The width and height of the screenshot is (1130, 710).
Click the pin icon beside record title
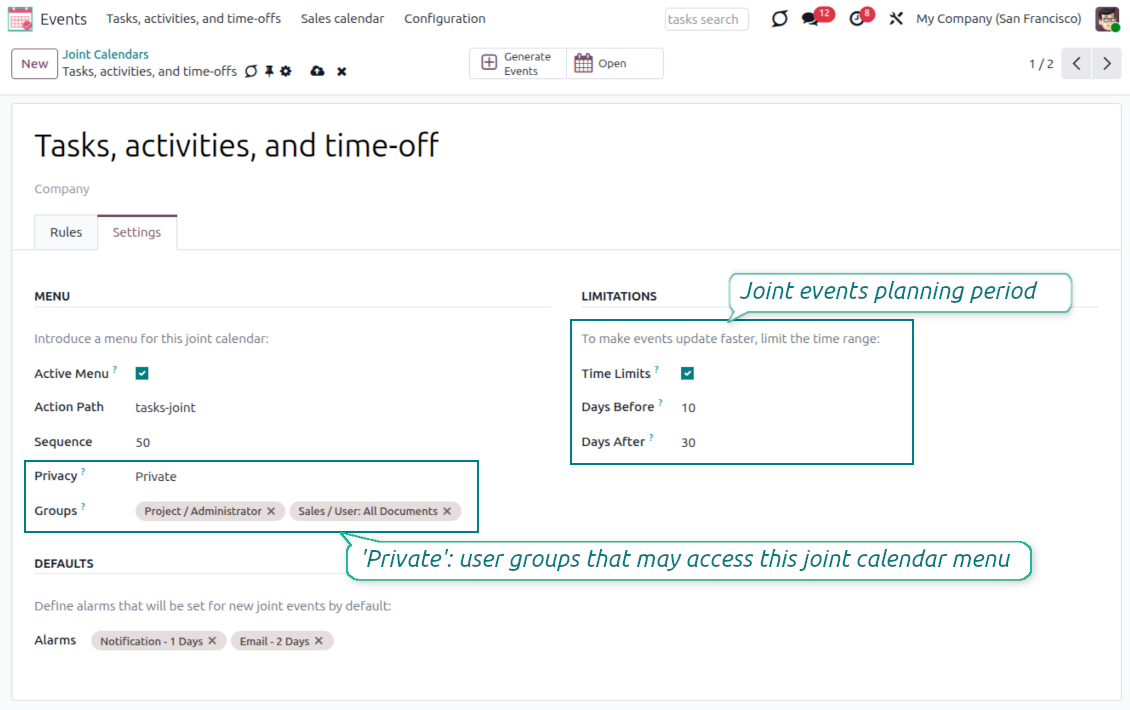269,71
